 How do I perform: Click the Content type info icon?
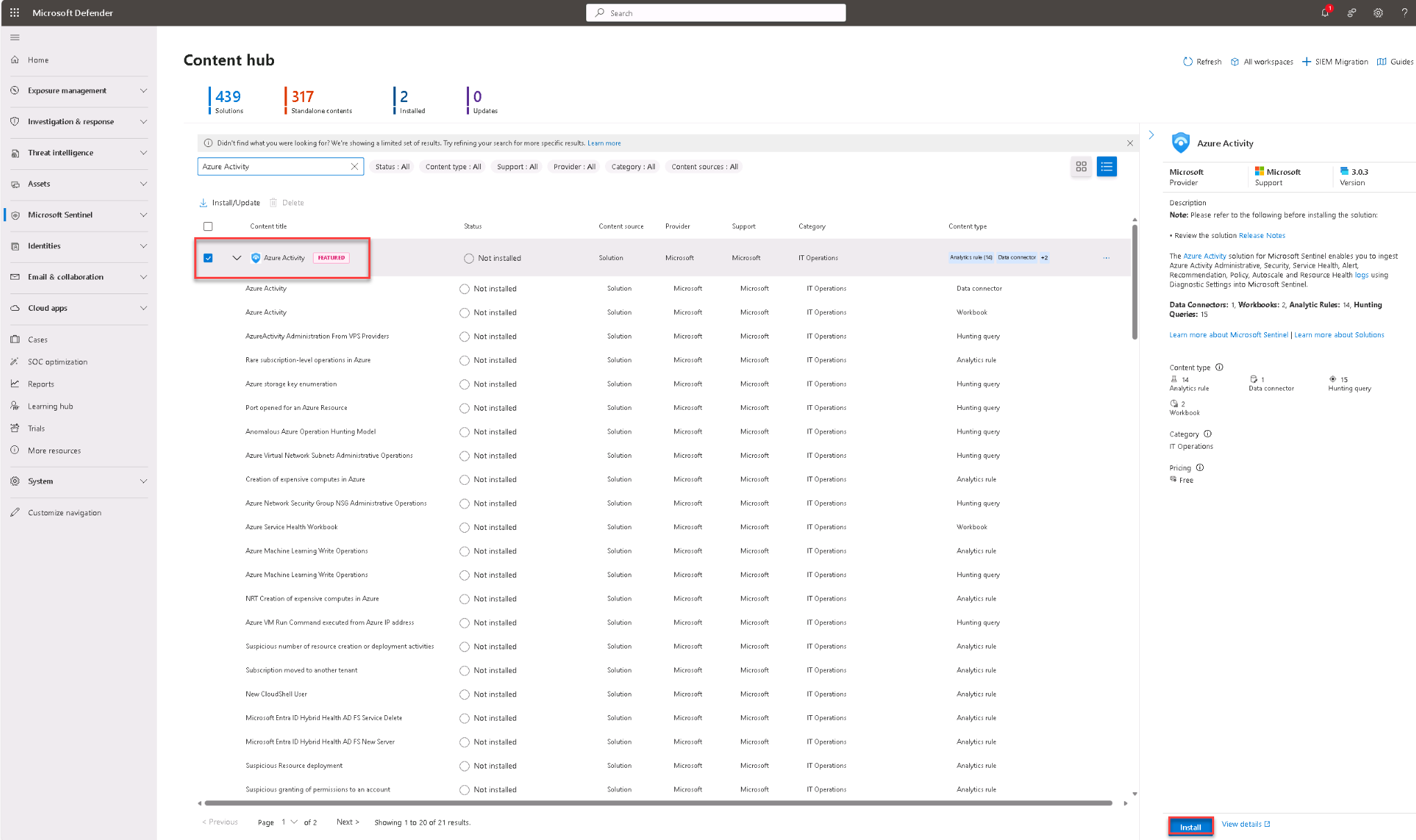(1219, 368)
